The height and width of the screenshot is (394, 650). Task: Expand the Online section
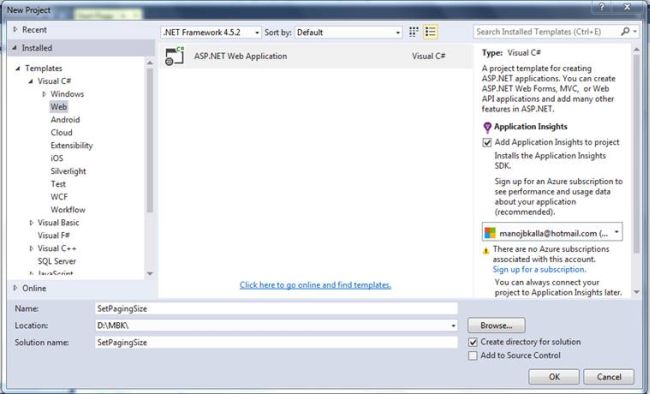point(15,288)
